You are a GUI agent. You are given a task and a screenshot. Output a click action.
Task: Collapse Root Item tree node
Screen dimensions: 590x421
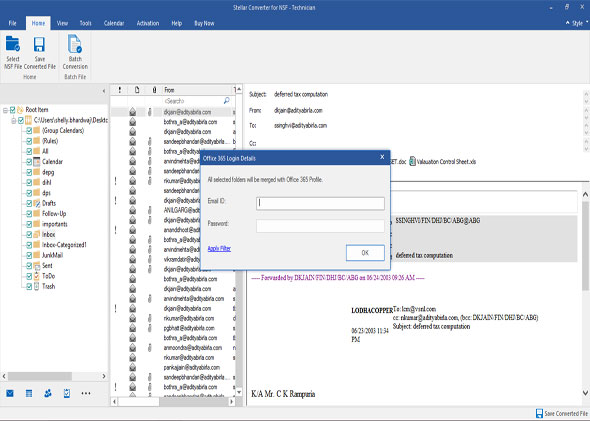6,110
